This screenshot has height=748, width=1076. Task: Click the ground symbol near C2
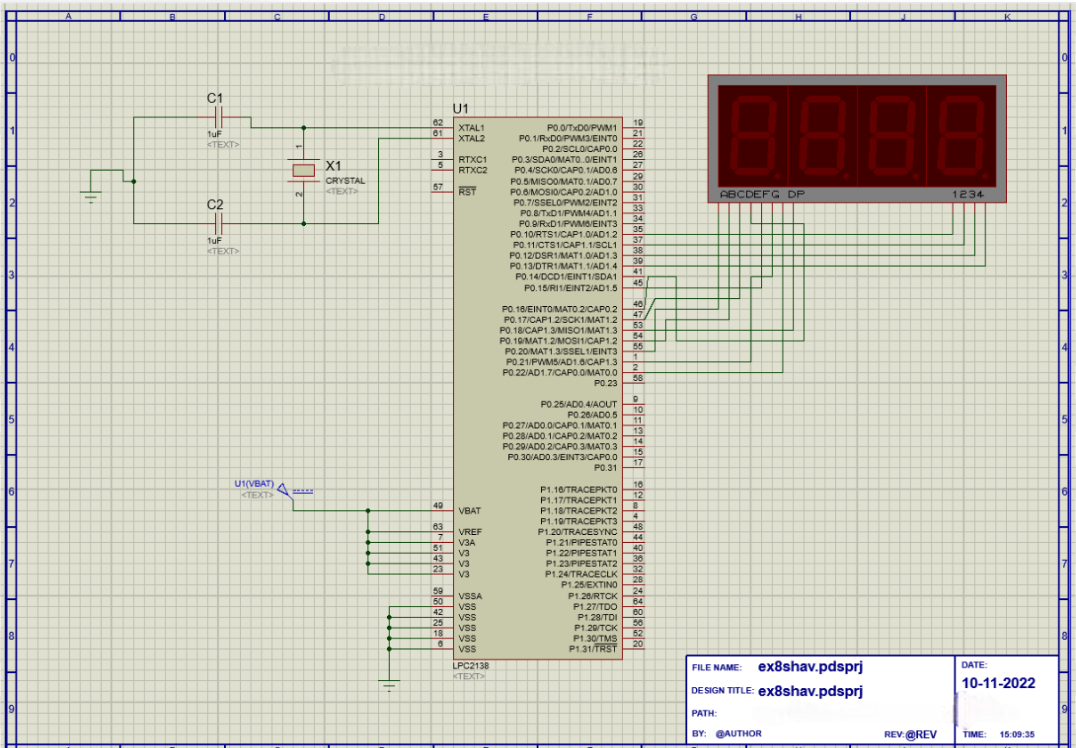(x=92, y=197)
